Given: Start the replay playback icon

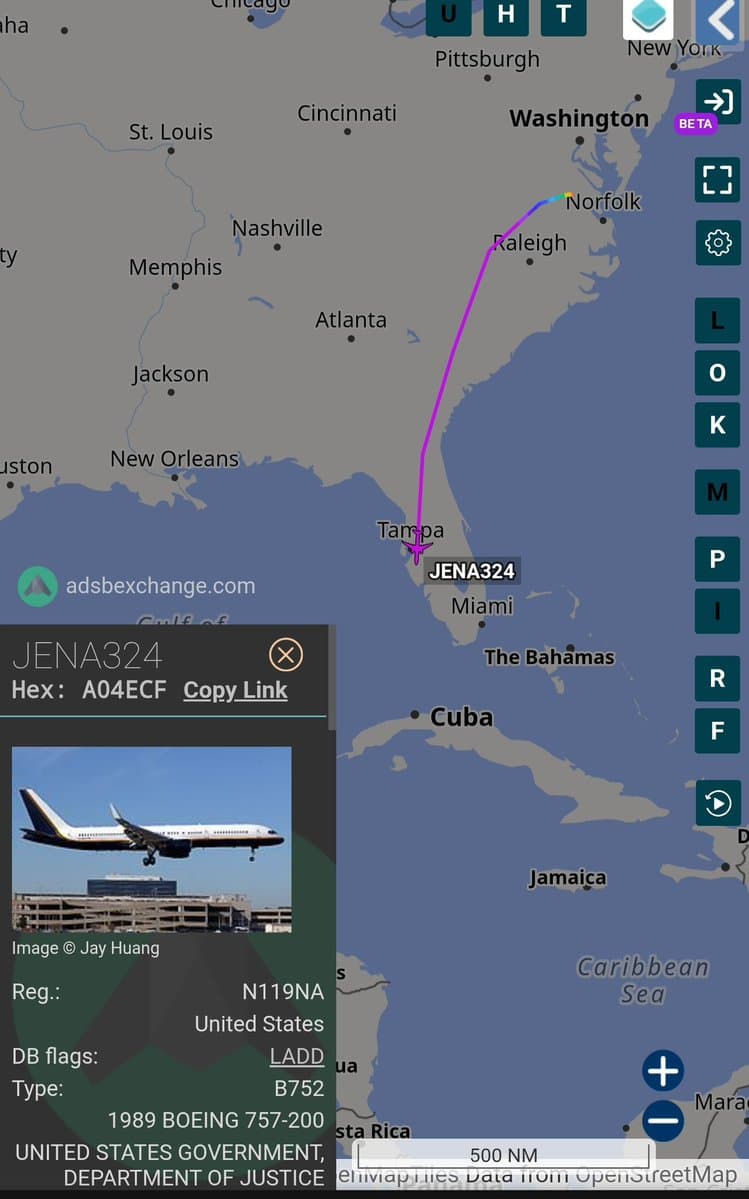Looking at the screenshot, I should tap(718, 803).
